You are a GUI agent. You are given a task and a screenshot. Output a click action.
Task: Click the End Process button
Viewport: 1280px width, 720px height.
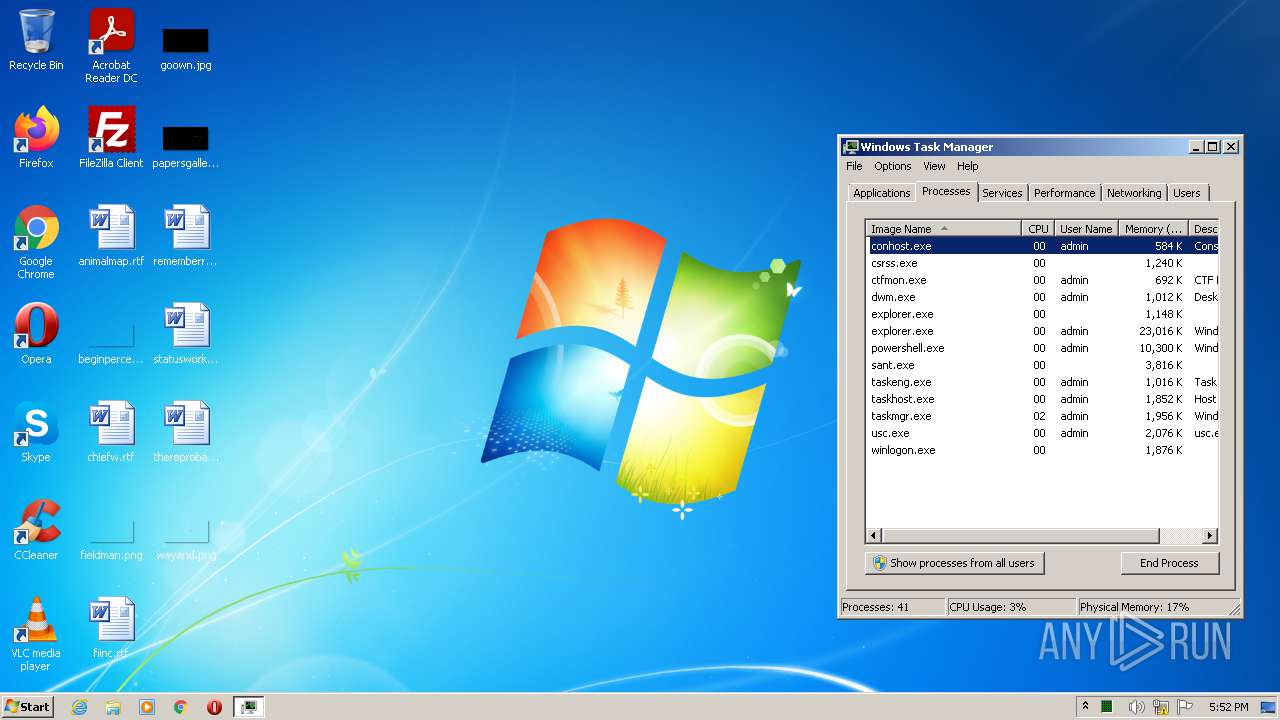tap(1169, 563)
